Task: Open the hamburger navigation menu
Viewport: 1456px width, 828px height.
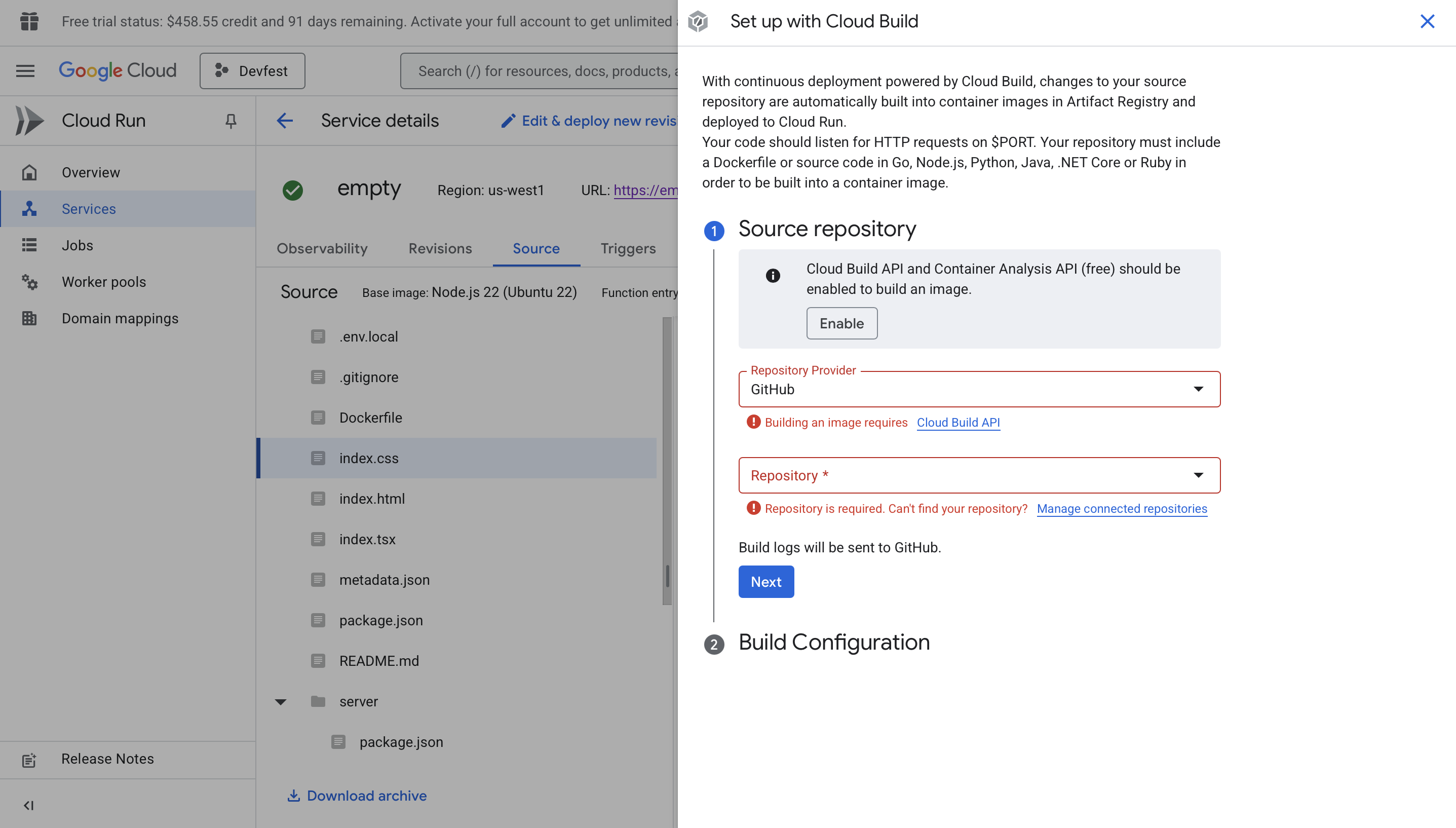Action: coord(25,71)
